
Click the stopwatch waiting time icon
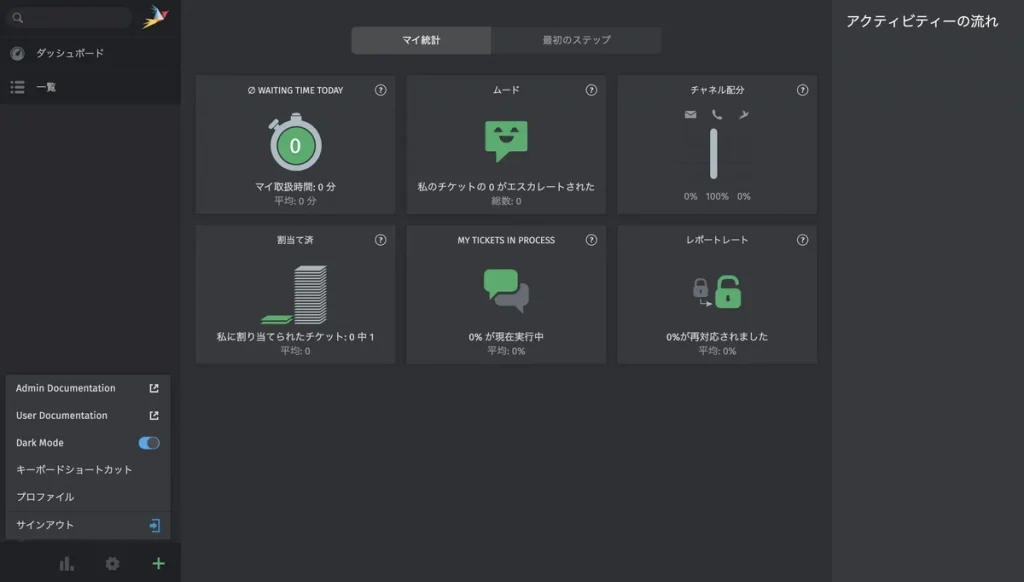[x=295, y=142]
